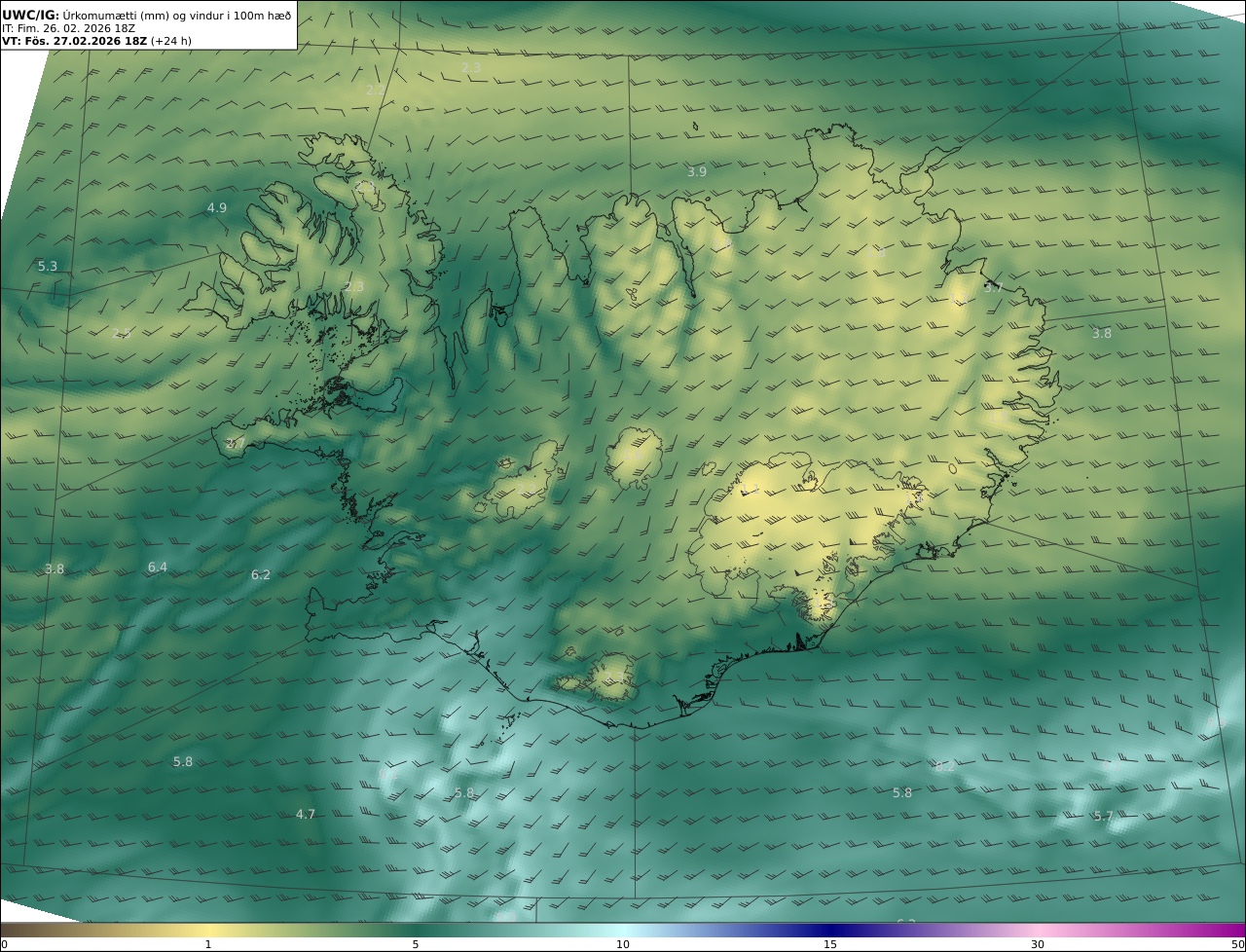Select the 4.7 precipitation value label
The height and width of the screenshot is (952, 1246).
[306, 814]
